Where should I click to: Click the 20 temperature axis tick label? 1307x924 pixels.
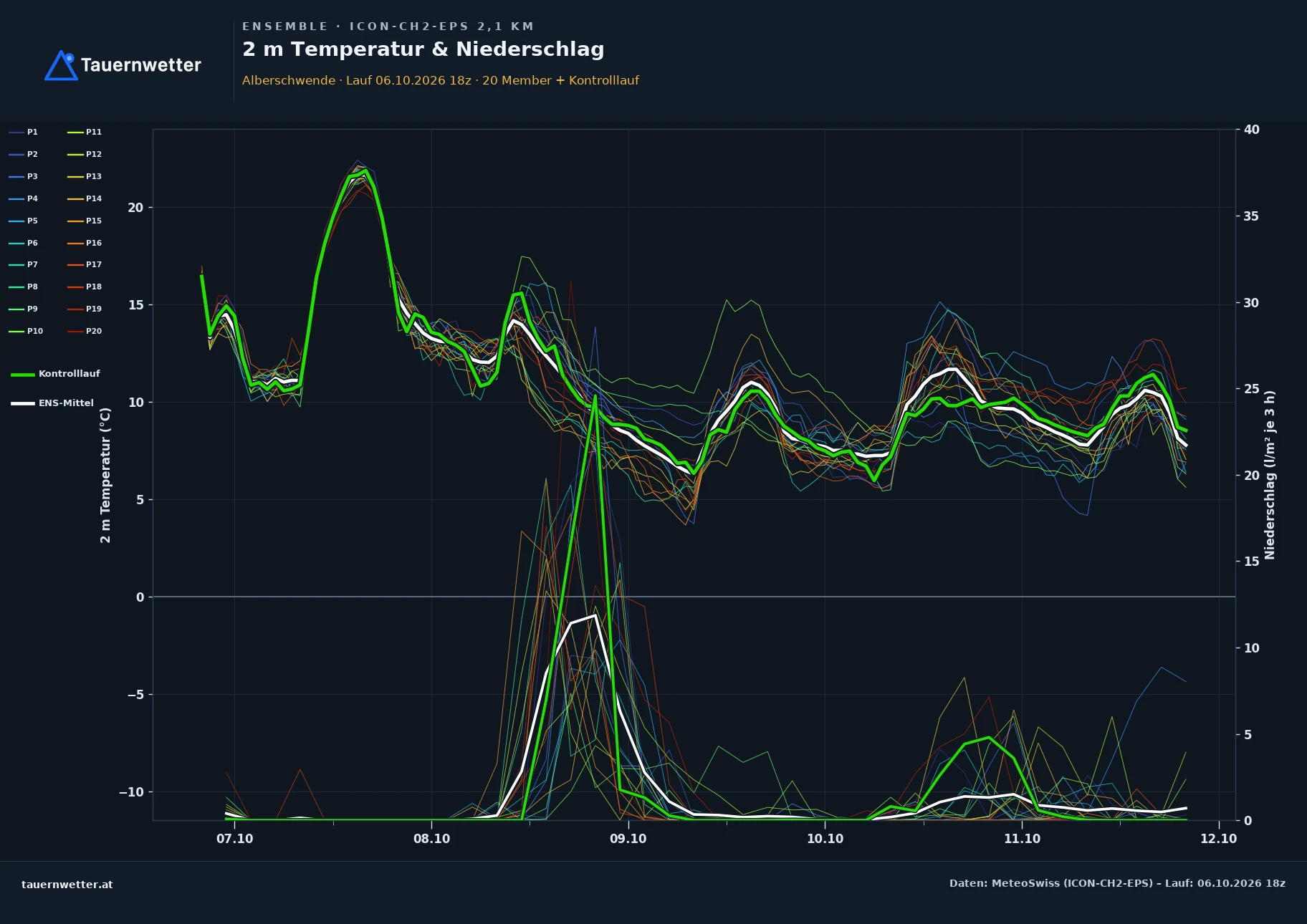[135, 208]
